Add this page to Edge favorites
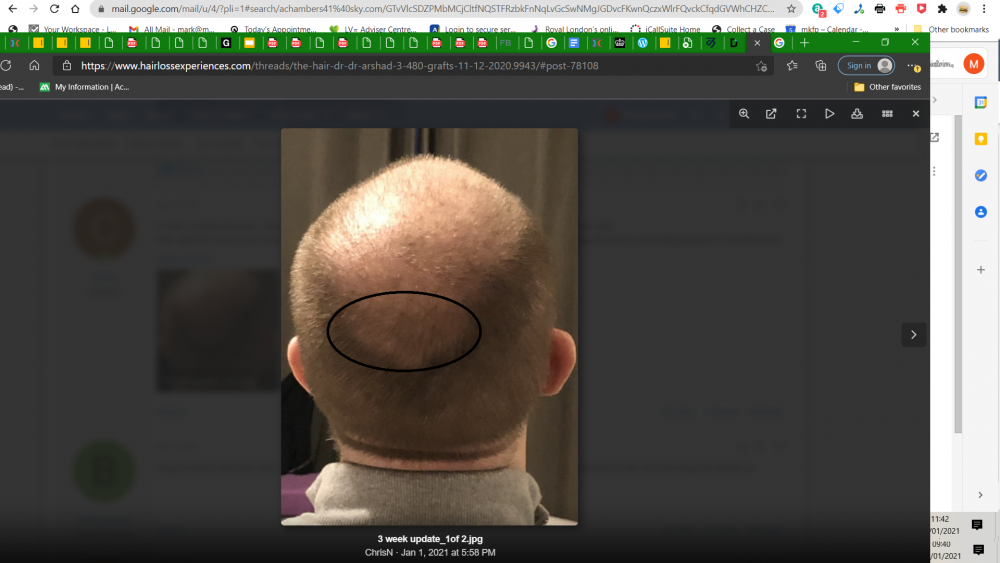The image size is (1000, 563). pyautogui.click(x=761, y=66)
